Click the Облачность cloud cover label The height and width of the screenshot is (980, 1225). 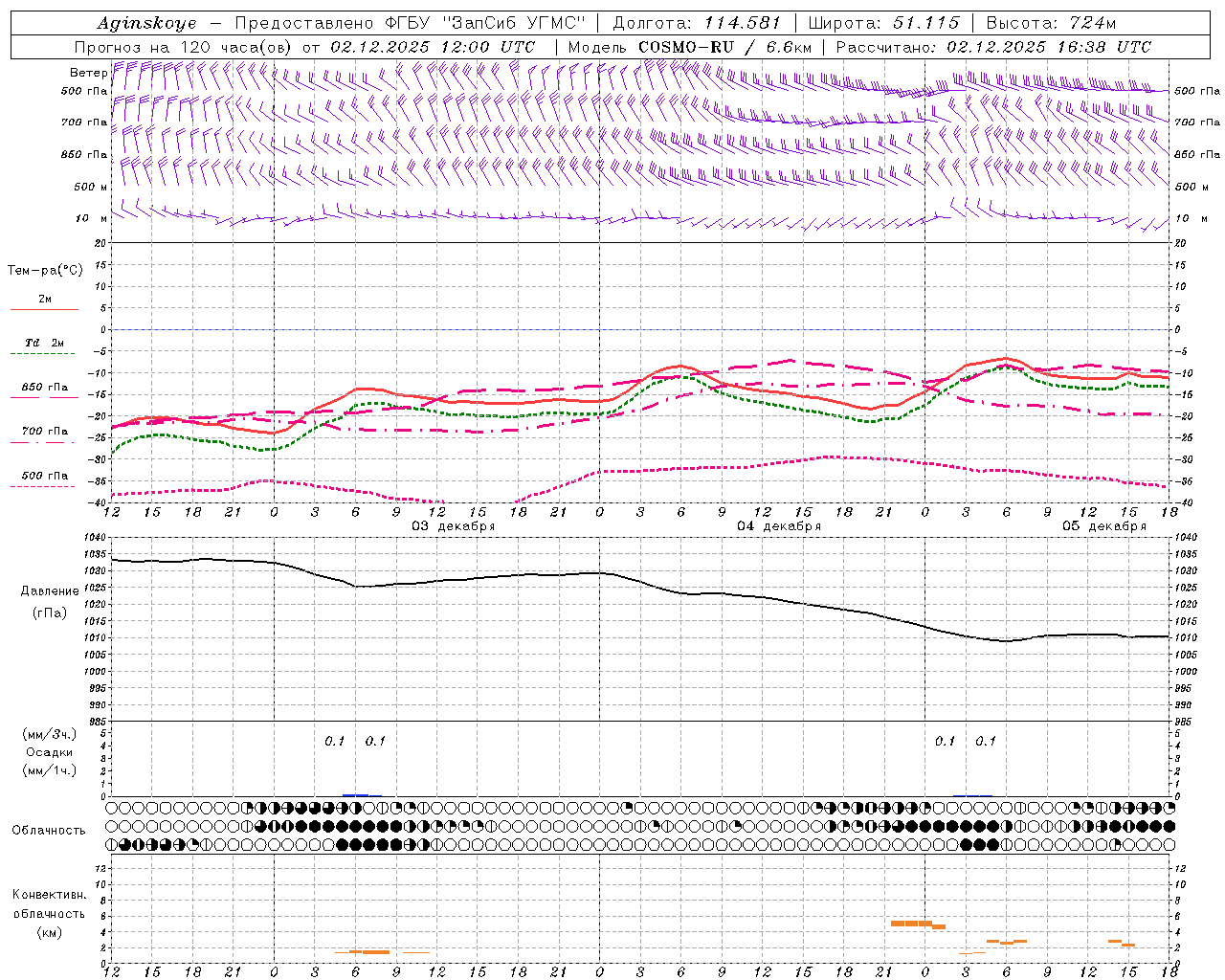coord(49,830)
